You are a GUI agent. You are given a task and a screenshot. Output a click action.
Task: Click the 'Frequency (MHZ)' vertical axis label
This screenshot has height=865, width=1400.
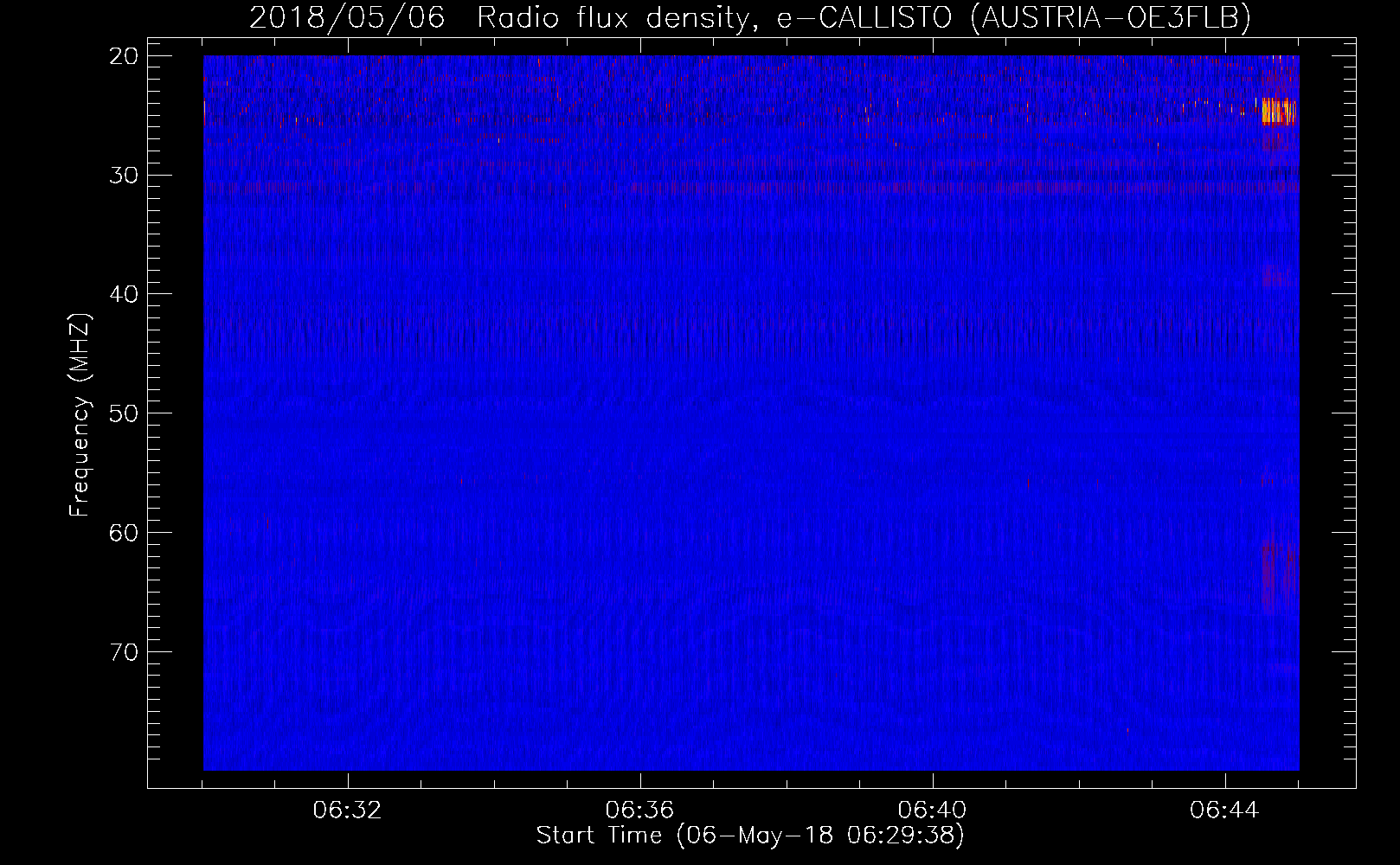pyautogui.click(x=80, y=415)
